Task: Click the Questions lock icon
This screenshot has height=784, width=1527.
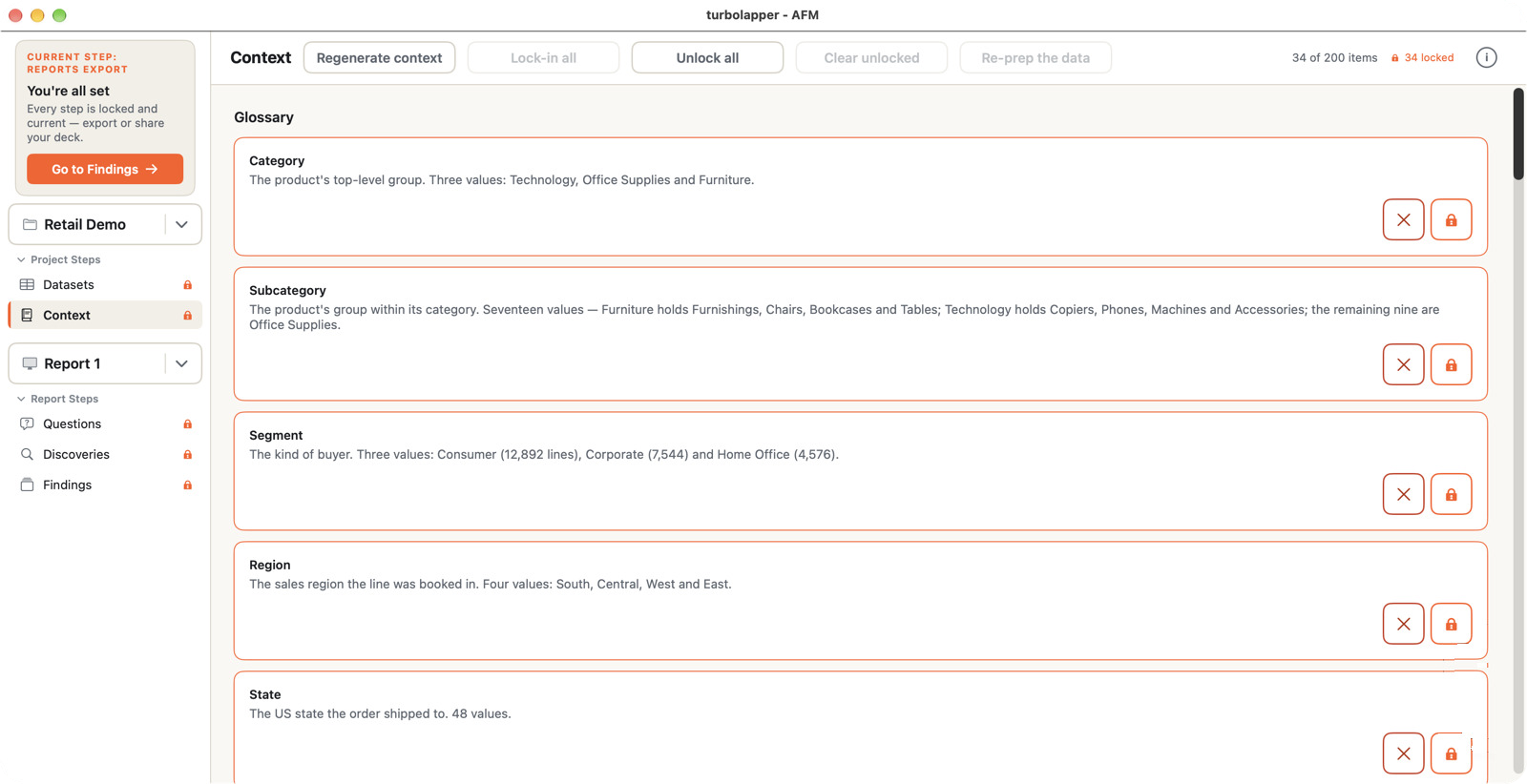Action: point(187,424)
